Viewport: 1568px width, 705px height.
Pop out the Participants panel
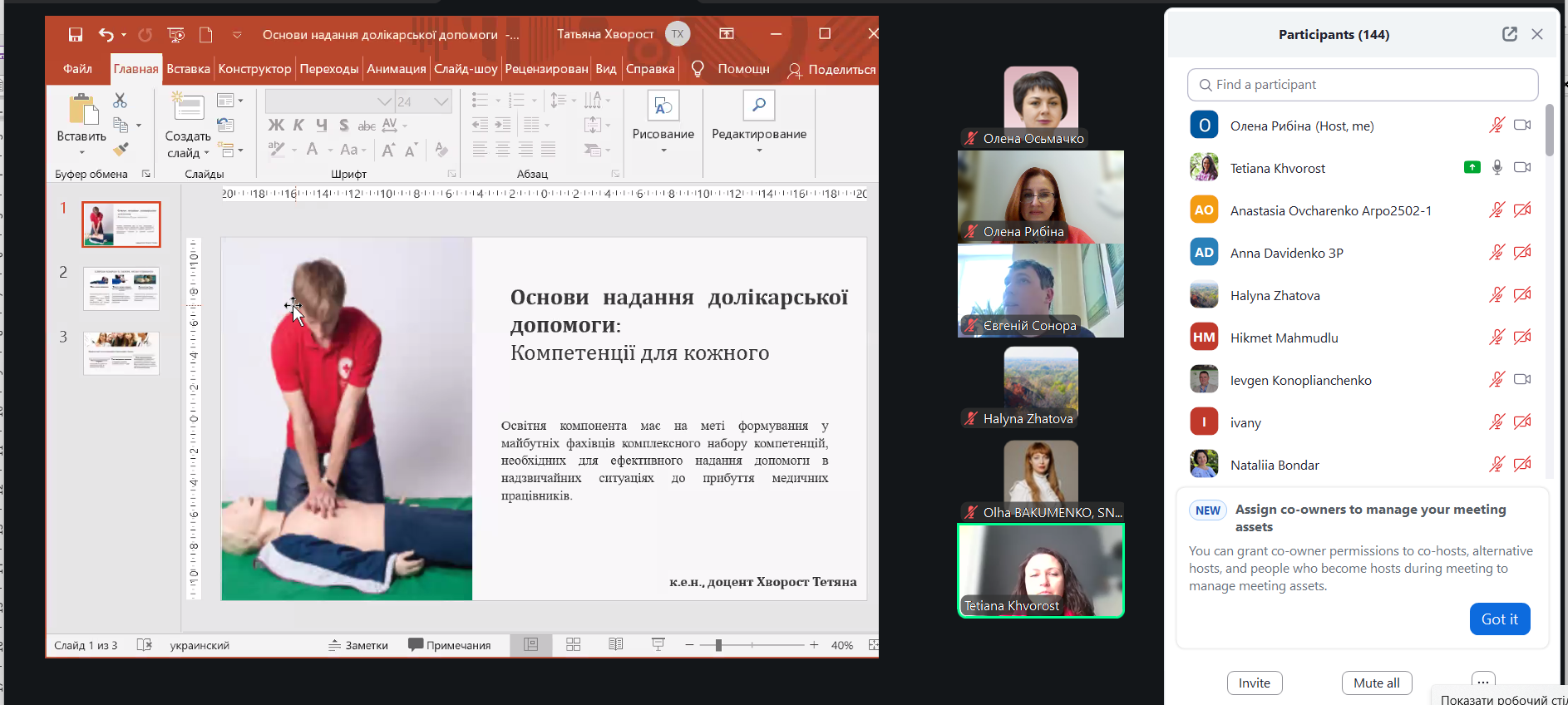[x=1509, y=34]
